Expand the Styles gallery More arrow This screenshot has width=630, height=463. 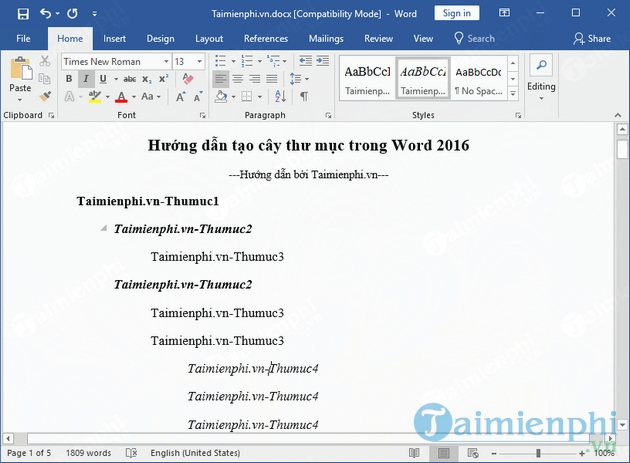tap(513, 94)
